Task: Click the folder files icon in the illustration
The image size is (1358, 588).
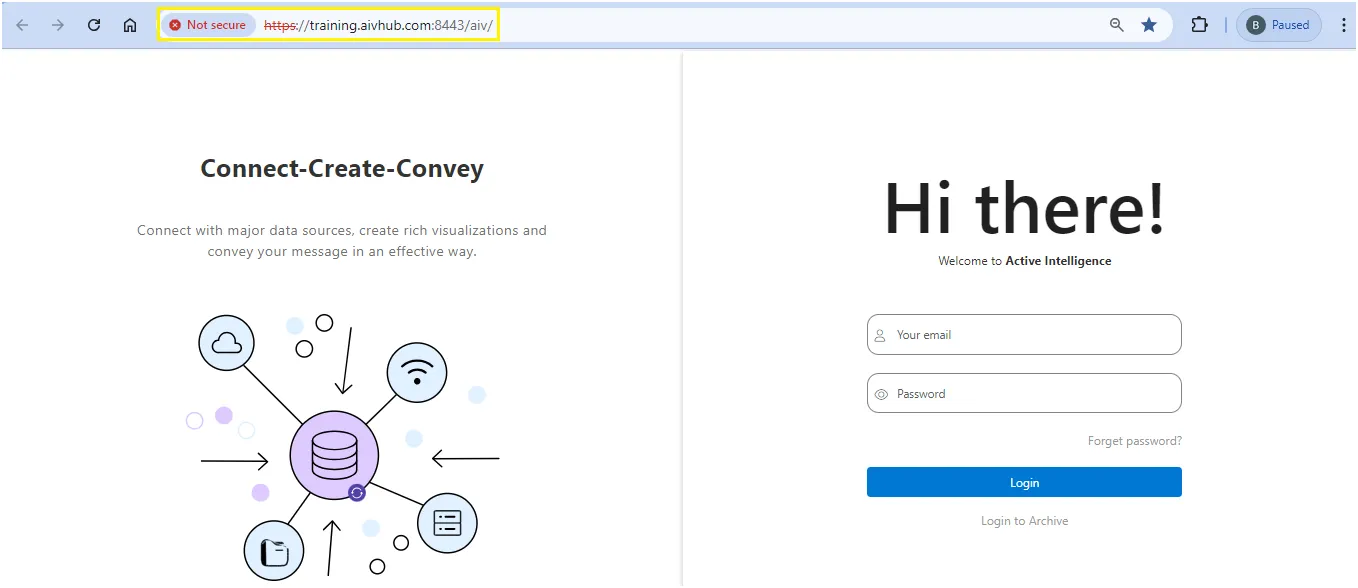Action: coord(274,551)
